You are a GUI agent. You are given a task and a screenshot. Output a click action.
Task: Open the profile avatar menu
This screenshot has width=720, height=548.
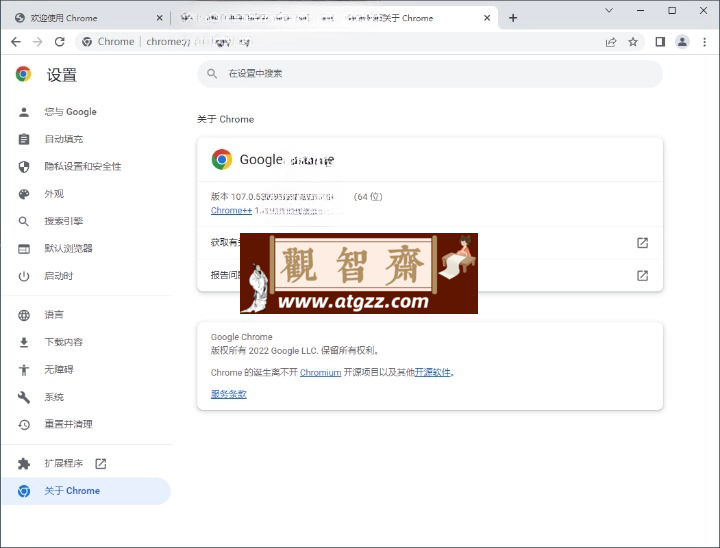682,42
